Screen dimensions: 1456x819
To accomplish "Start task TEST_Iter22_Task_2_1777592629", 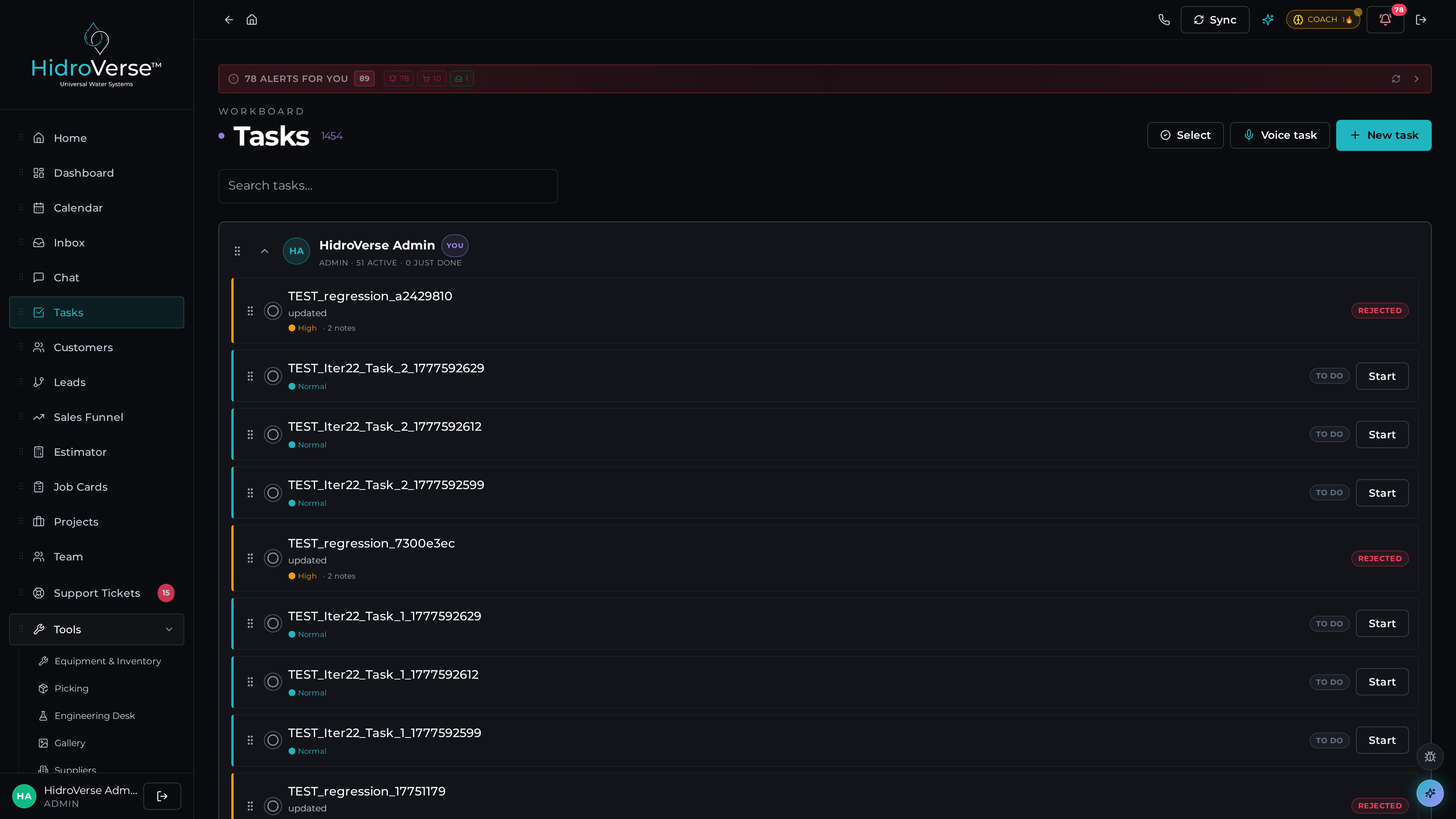I will (1382, 377).
